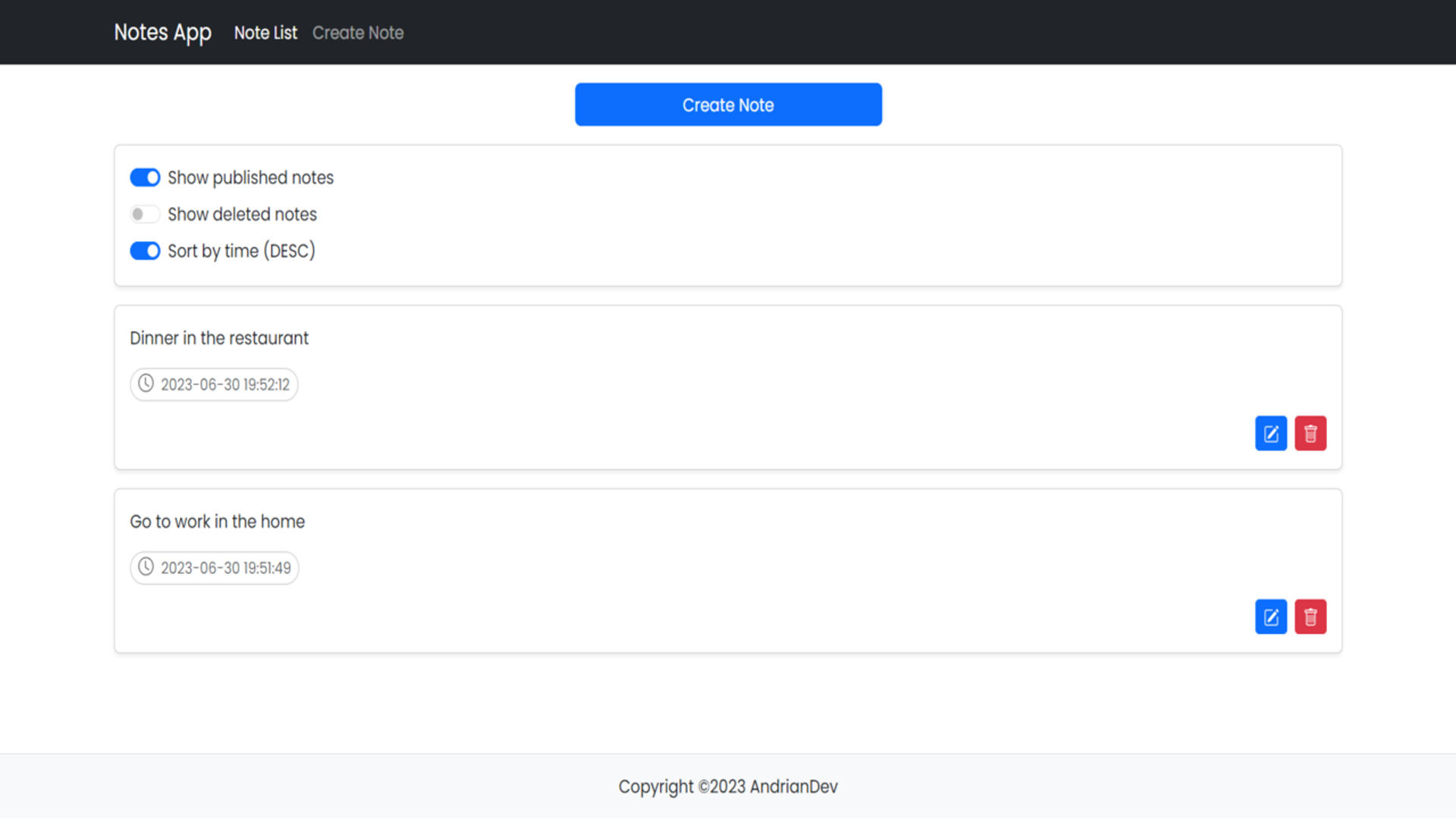Go to Create Note in navbar

(x=358, y=33)
